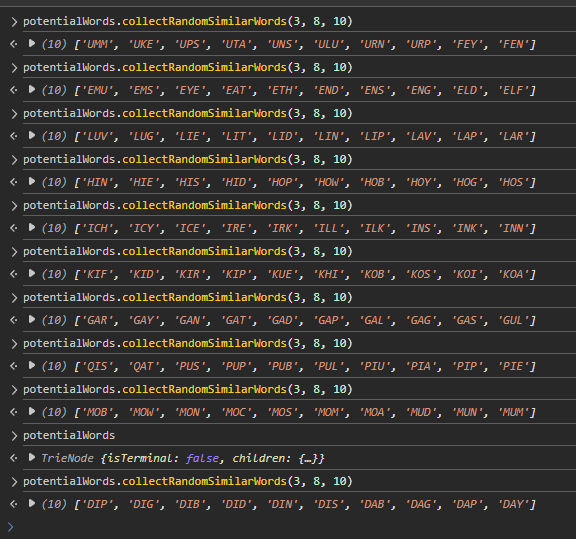
Task: Click the 'GUL' string in seventh result
Action: (513, 320)
